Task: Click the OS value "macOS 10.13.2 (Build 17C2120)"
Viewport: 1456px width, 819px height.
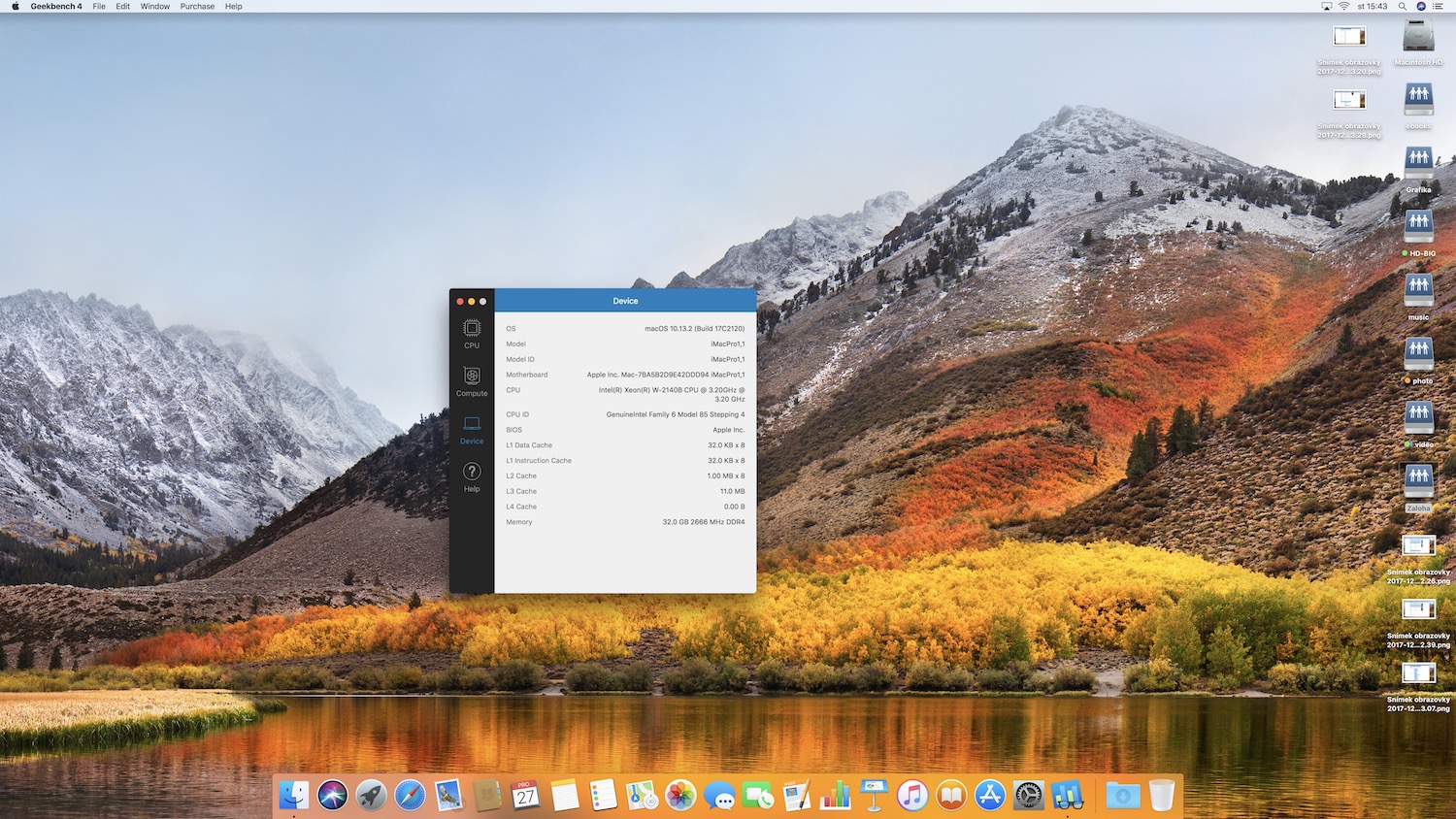Action: coord(695,329)
